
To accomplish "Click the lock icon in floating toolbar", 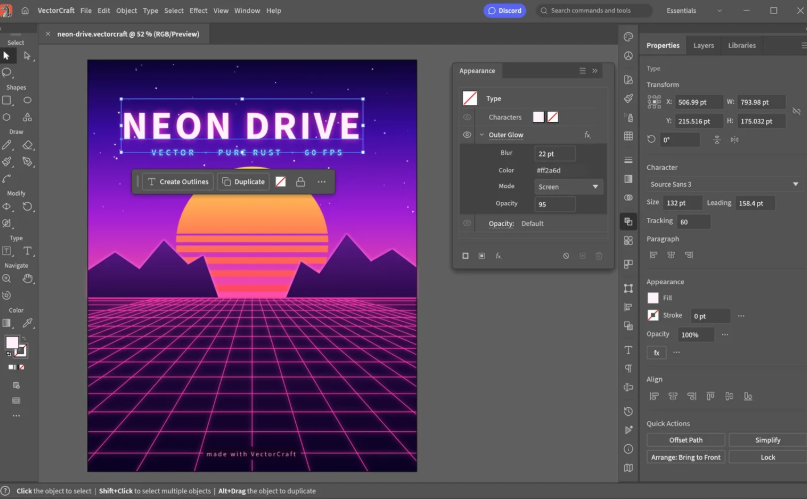I will coord(301,182).
